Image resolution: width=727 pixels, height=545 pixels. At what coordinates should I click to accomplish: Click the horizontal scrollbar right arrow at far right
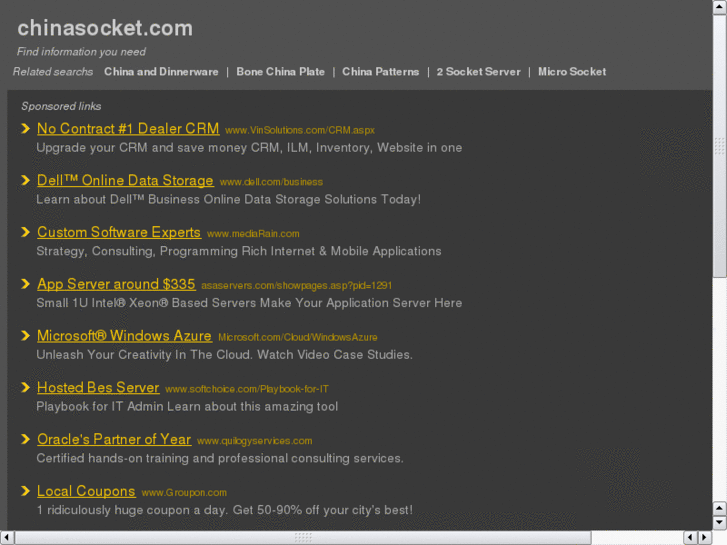coord(705,538)
